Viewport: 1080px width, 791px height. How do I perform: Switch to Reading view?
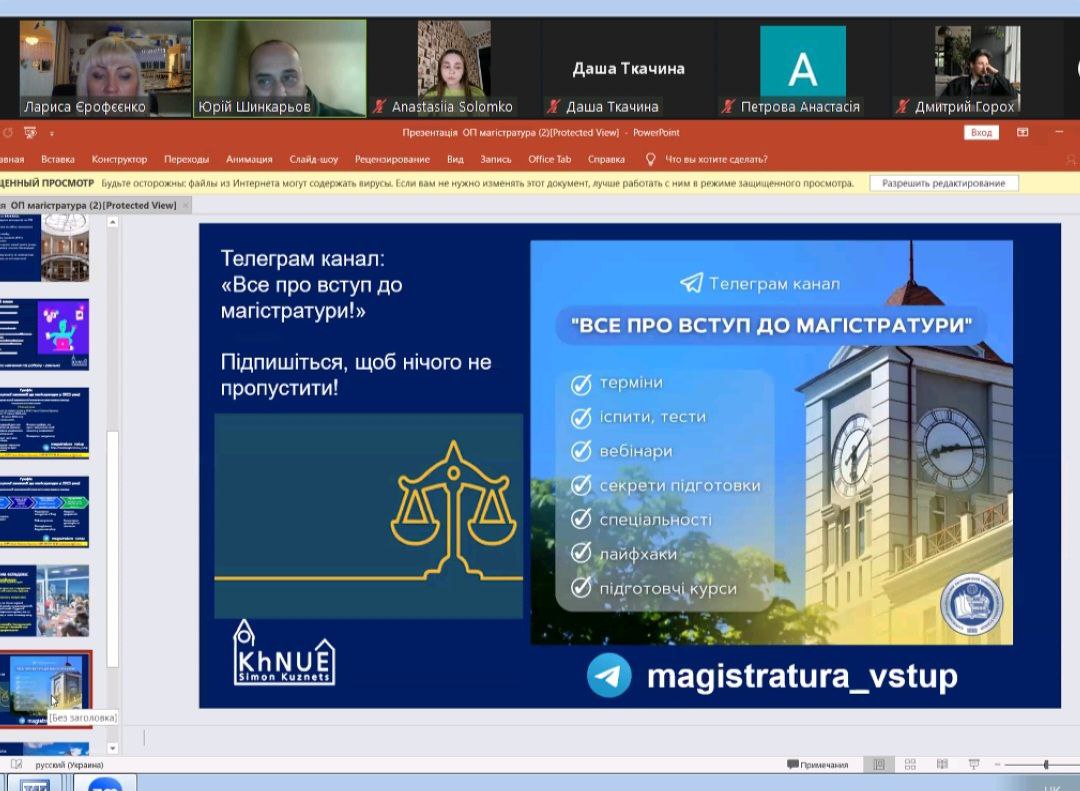(x=942, y=765)
